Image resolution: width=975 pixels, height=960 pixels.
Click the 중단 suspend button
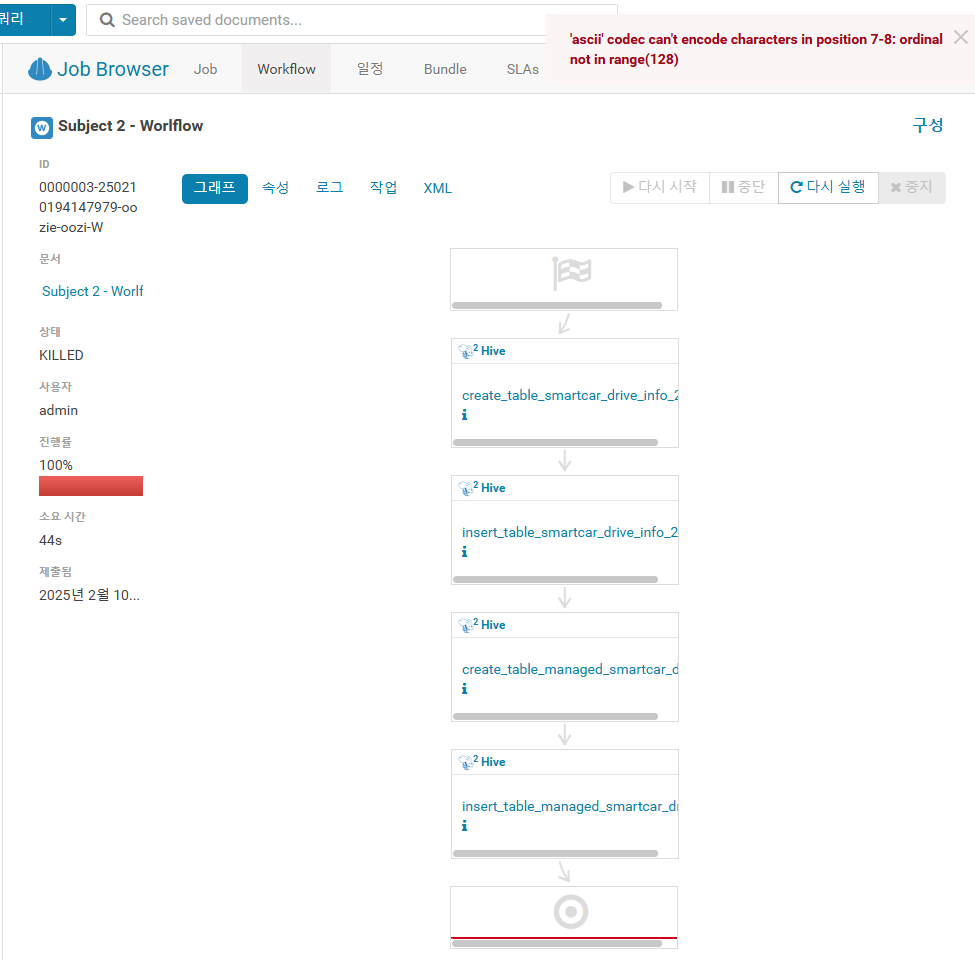744,187
